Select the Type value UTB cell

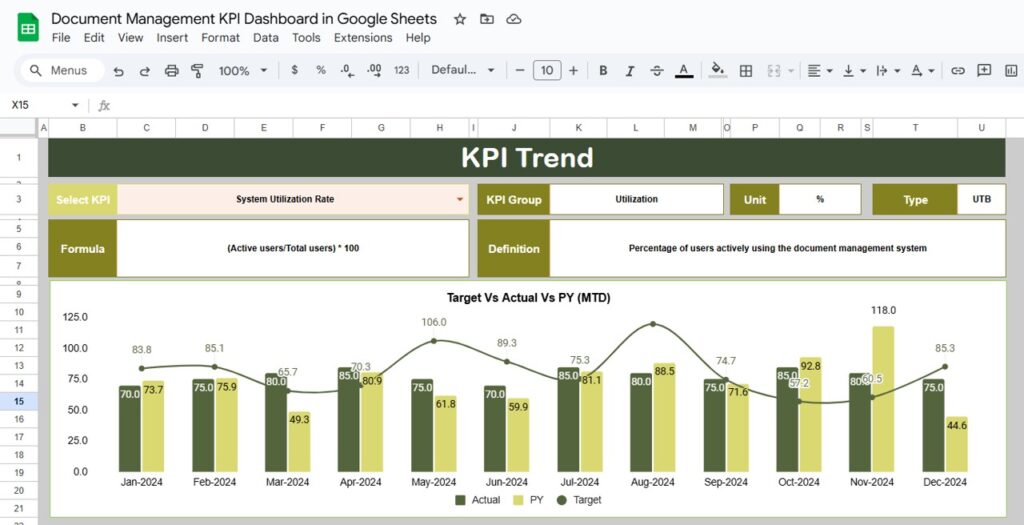982,199
